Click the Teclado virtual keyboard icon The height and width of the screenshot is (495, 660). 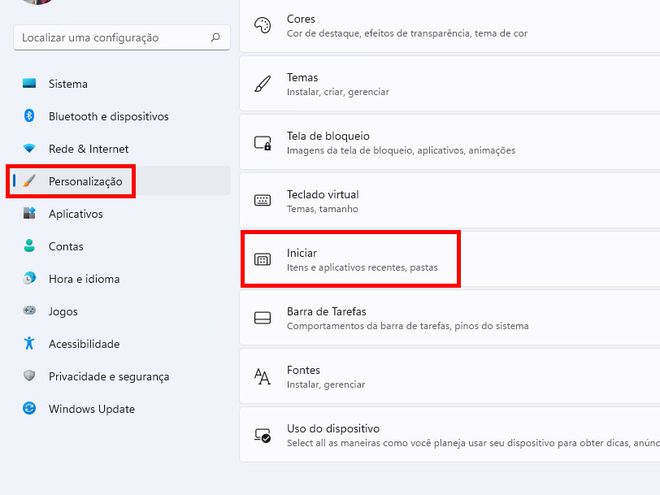point(263,200)
